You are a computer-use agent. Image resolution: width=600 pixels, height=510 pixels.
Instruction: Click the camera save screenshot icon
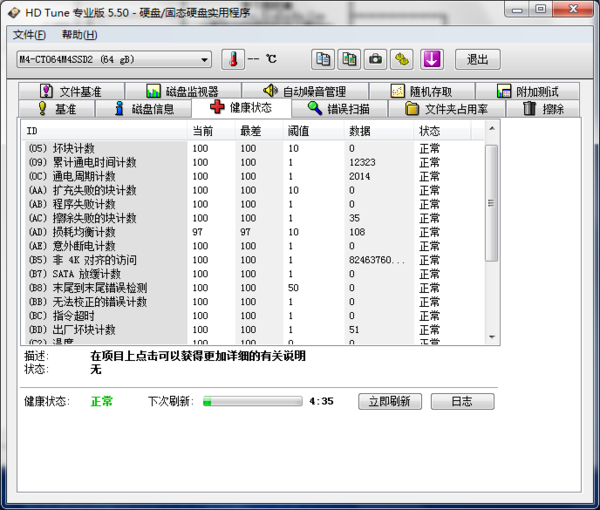coord(375,59)
